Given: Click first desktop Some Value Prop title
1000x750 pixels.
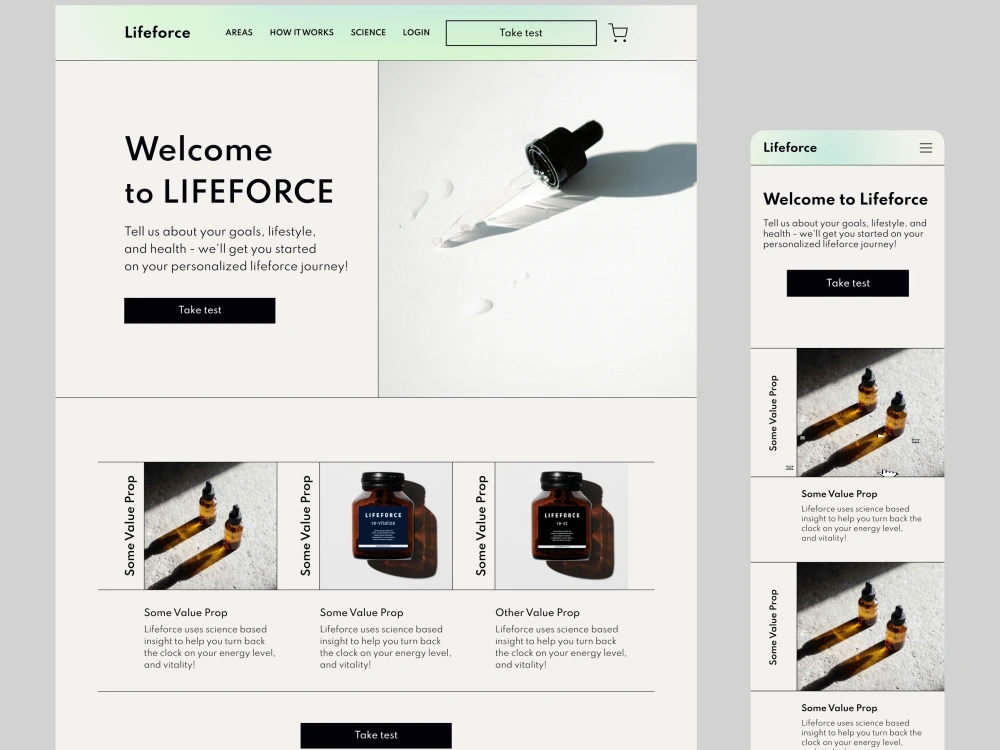Looking at the screenshot, I should [x=186, y=612].
